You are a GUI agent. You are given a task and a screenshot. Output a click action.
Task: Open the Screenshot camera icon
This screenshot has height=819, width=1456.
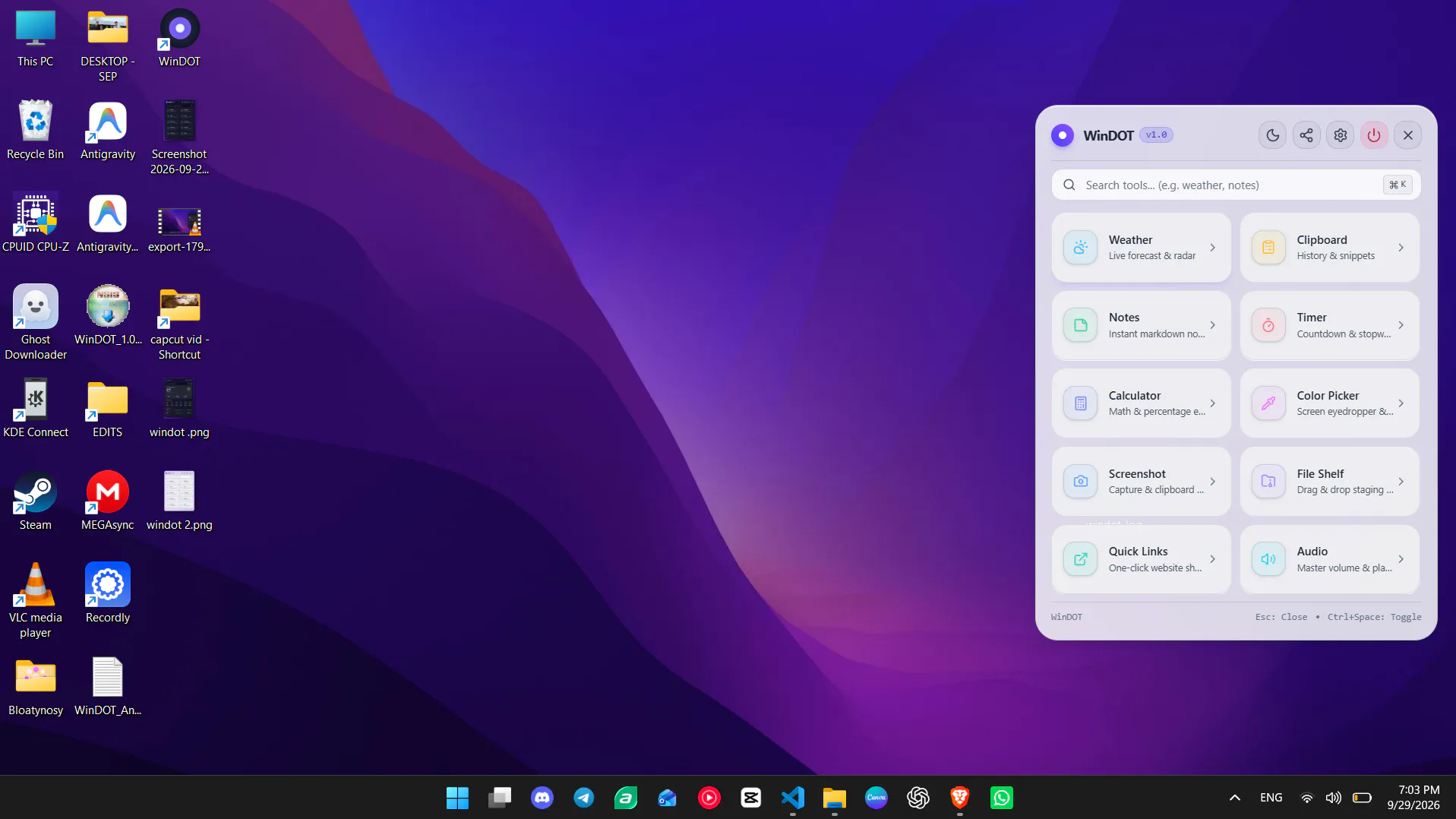click(1080, 481)
